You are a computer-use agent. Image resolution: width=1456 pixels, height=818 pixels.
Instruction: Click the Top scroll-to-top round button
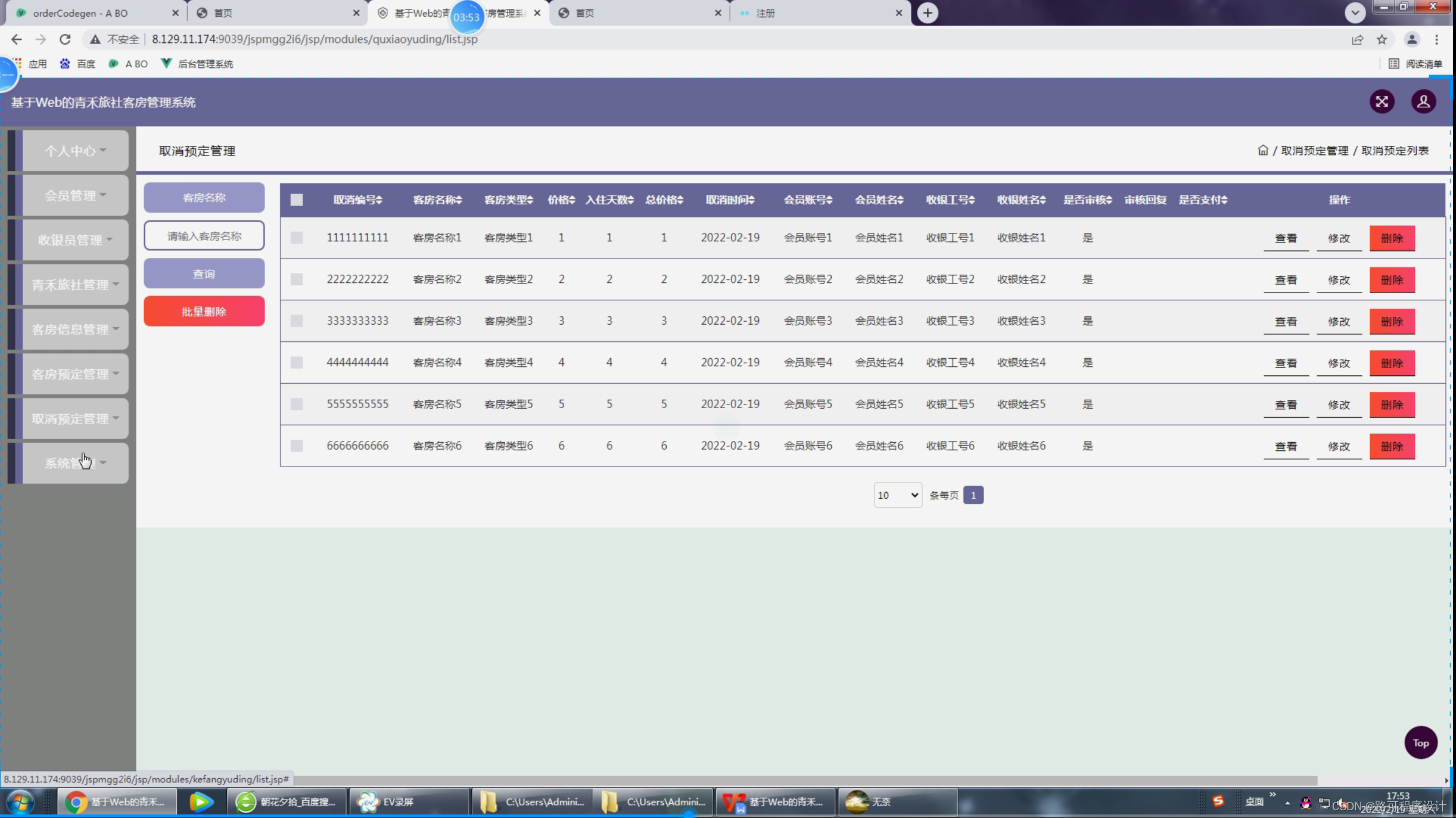(1420, 742)
